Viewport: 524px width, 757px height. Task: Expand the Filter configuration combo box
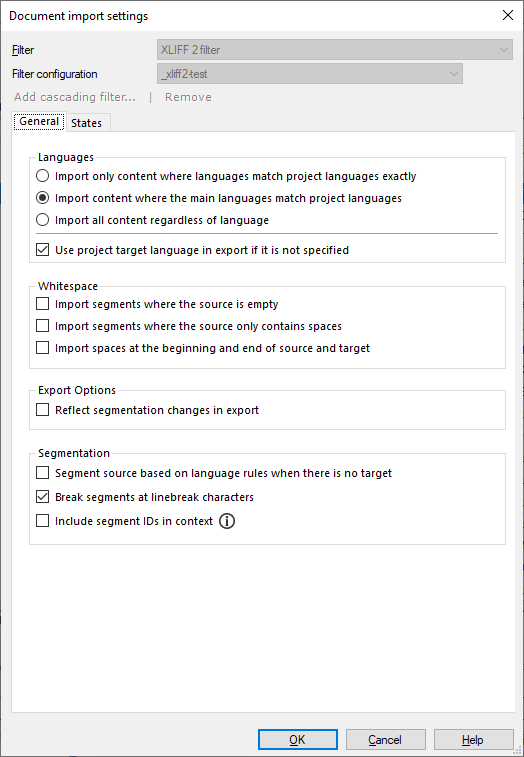(x=310, y=74)
